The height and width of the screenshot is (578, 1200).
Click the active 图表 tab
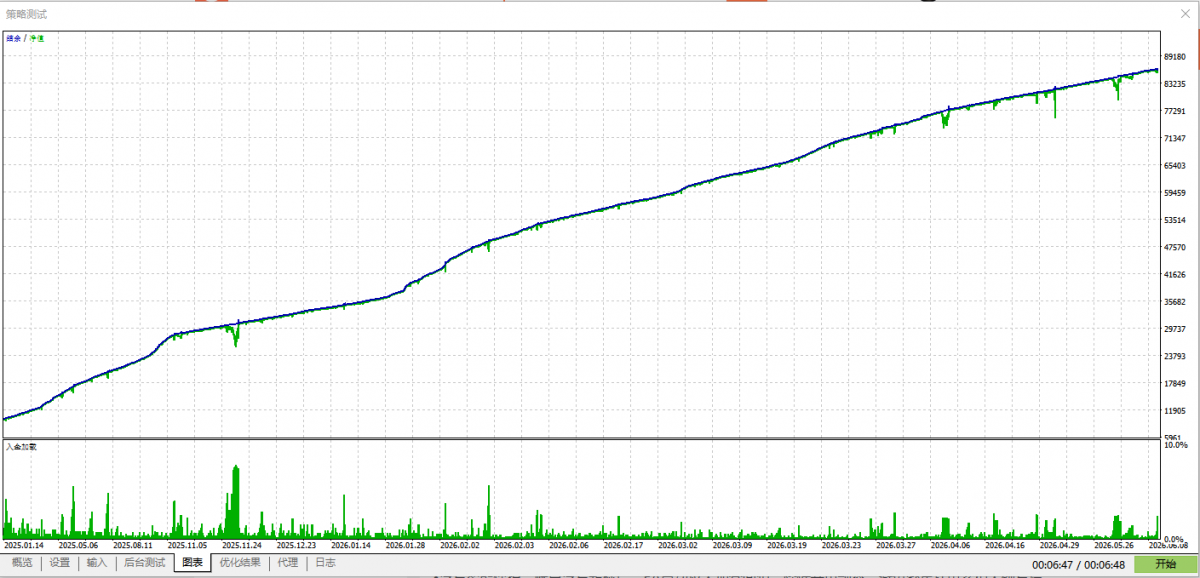pyautogui.click(x=192, y=563)
